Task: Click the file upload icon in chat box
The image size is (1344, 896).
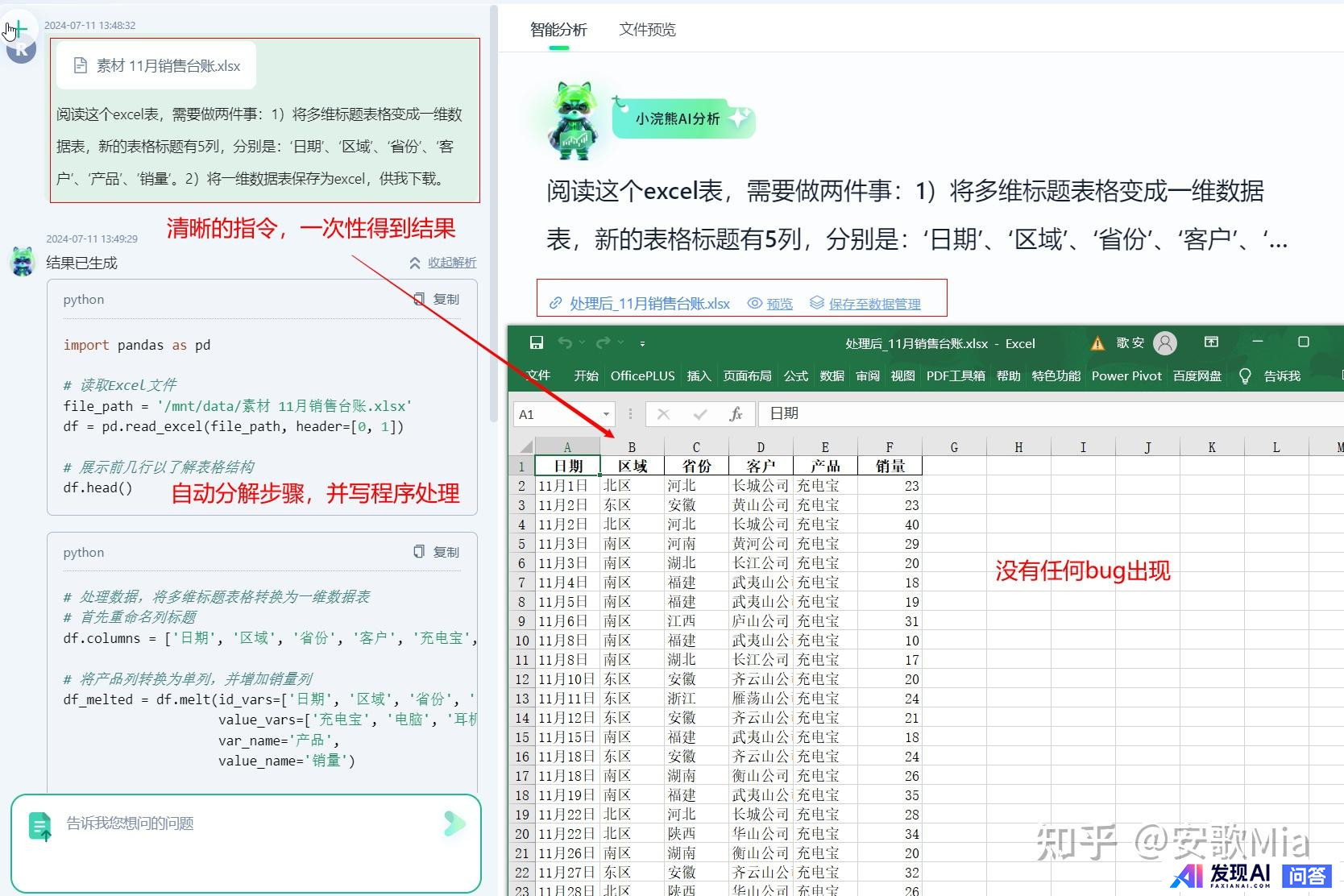Action: [39, 826]
